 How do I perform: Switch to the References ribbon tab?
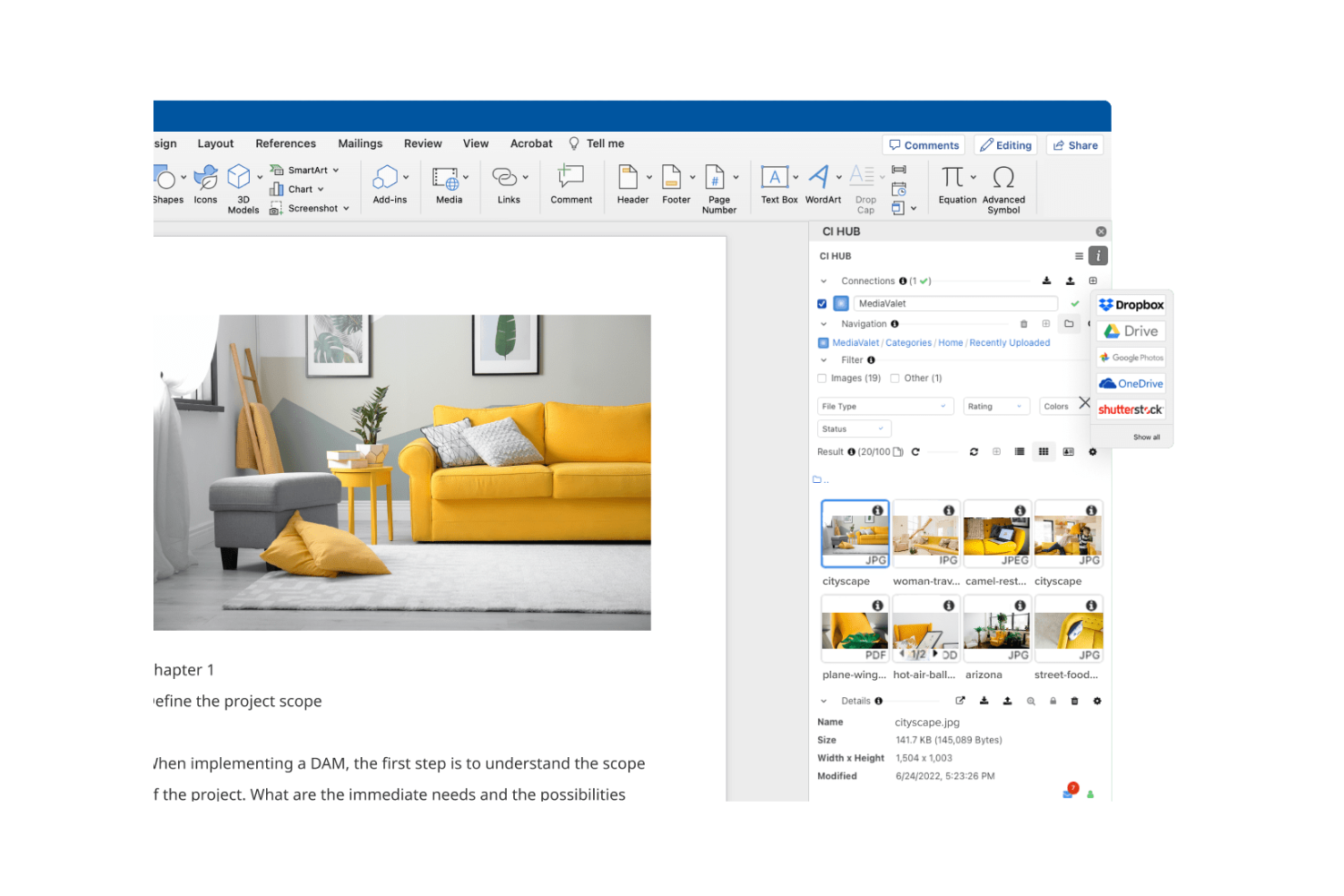(285, 143)
